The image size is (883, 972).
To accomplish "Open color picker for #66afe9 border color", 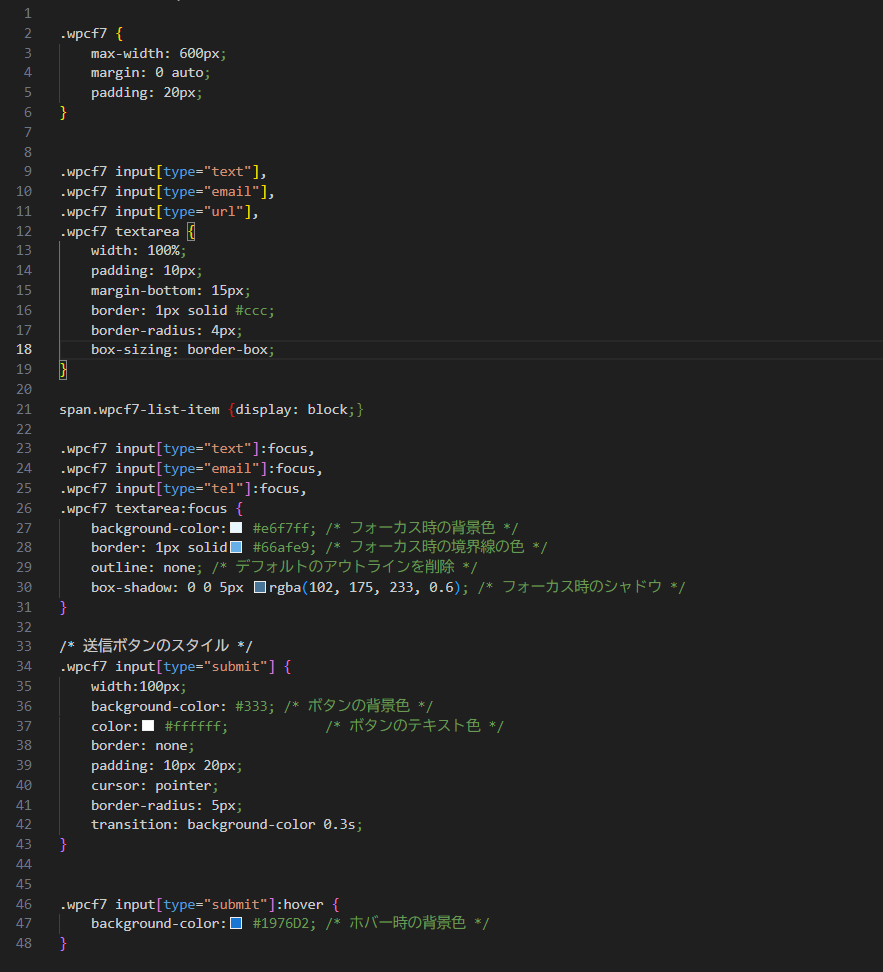I will pos(236,548).
